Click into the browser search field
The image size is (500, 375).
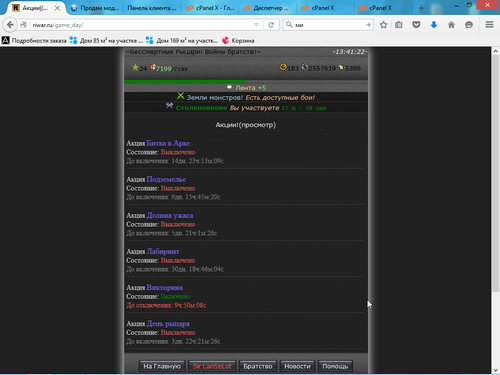328,25
